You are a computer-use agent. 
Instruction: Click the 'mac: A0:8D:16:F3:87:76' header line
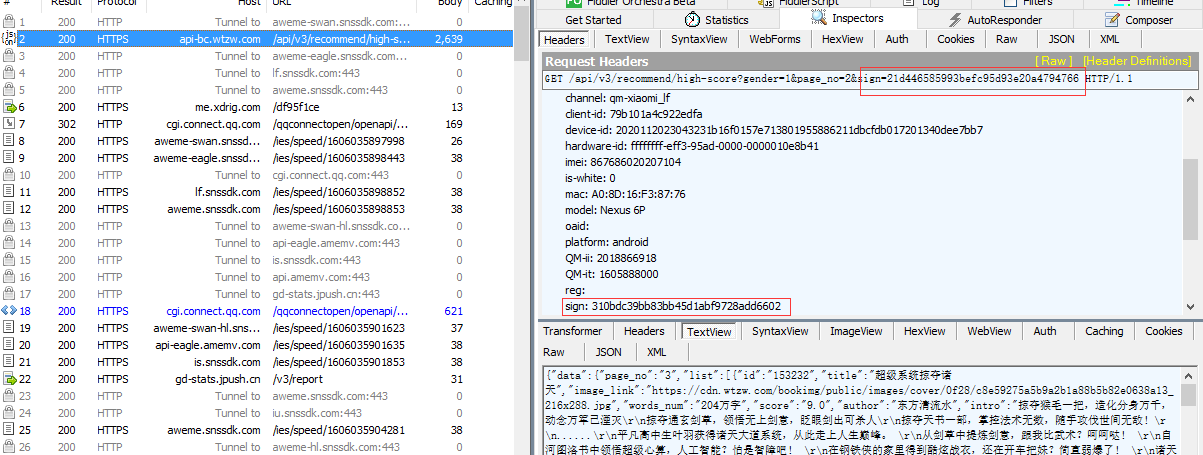[x=625, y=193]
